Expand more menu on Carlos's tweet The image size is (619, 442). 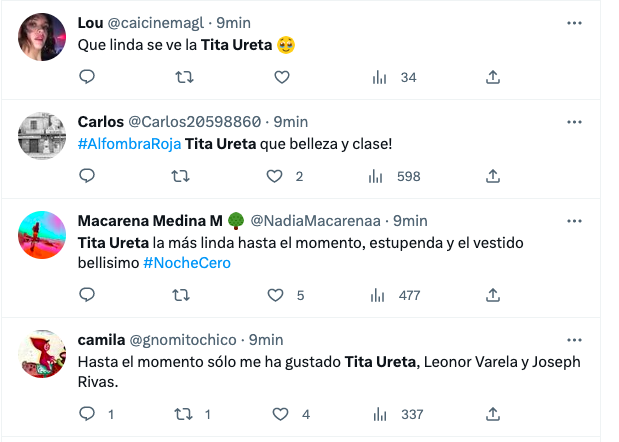[574, 122]
